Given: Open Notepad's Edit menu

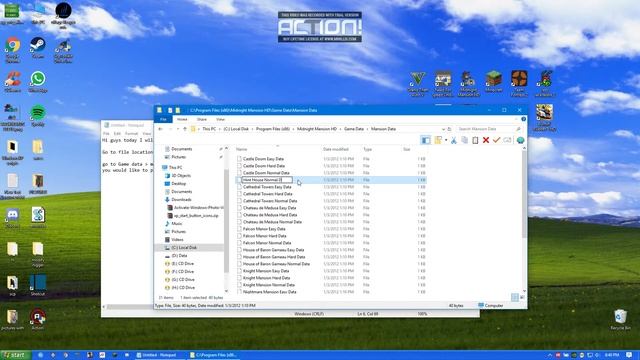Looking at the screenshot, I should (117, 133).
